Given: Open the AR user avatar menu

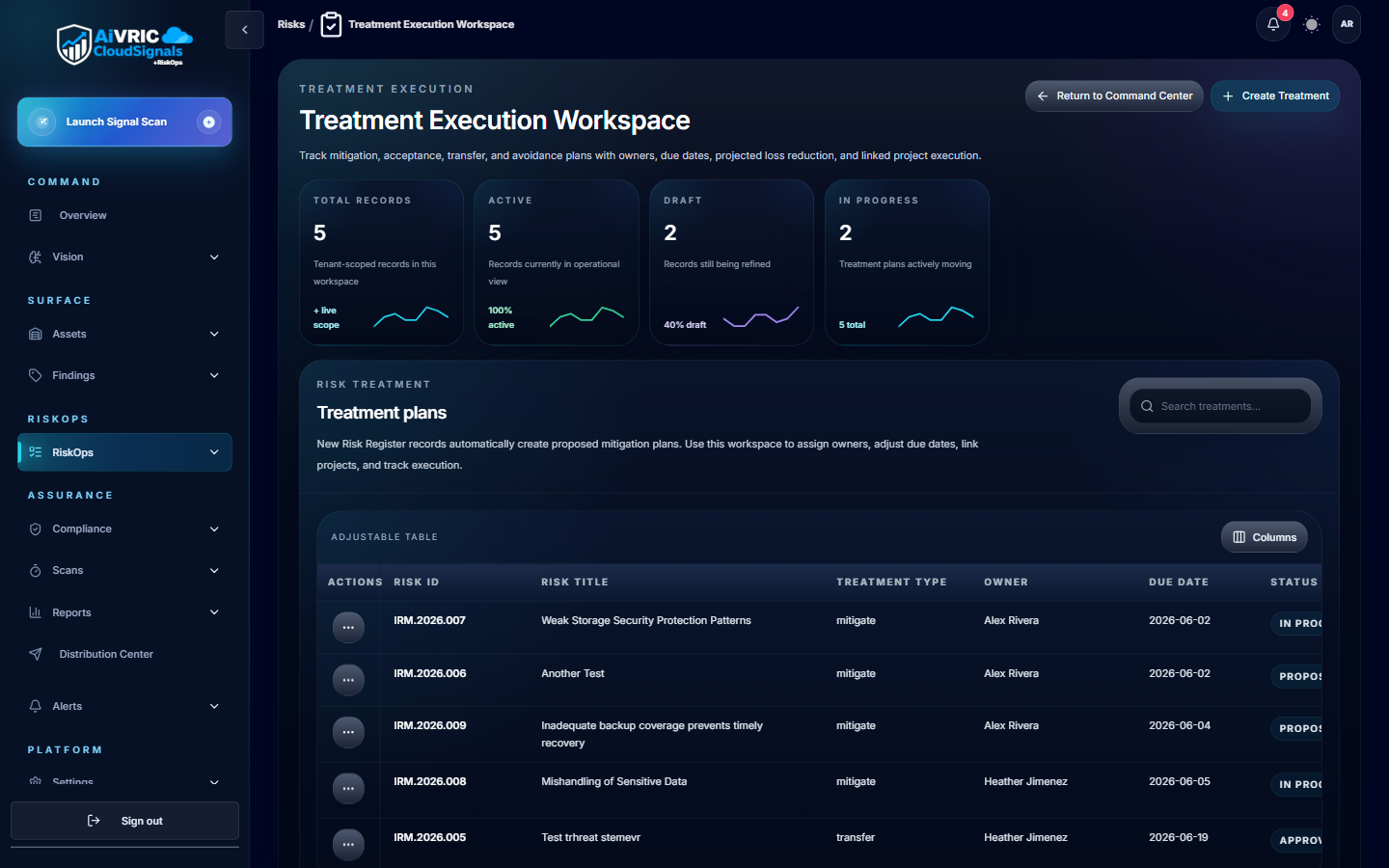Looking at the screenshot, I should point(1347,24).
